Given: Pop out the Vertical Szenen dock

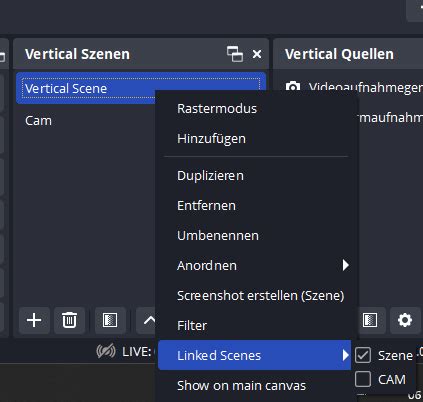Looking at the screenshot, I should 235,54.
